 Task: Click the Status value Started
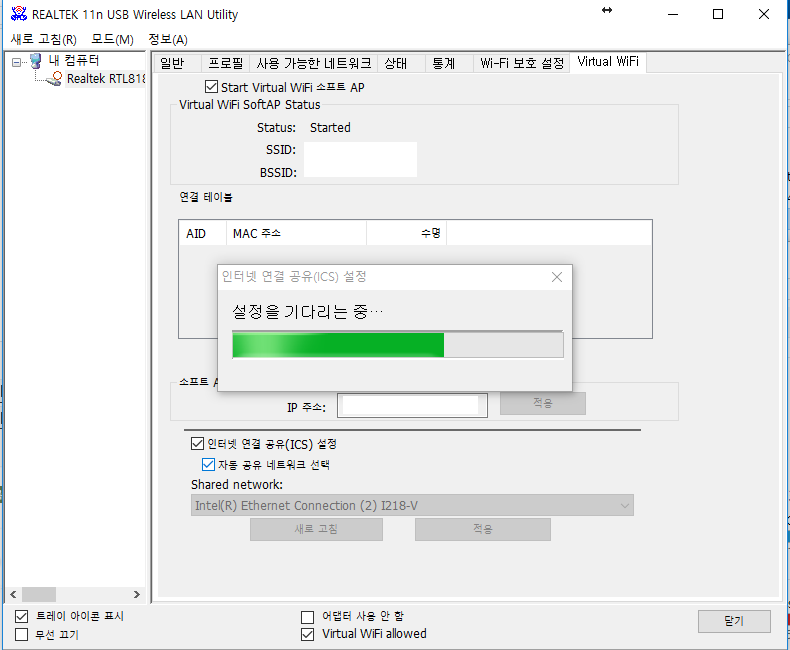tap(330, 127)
